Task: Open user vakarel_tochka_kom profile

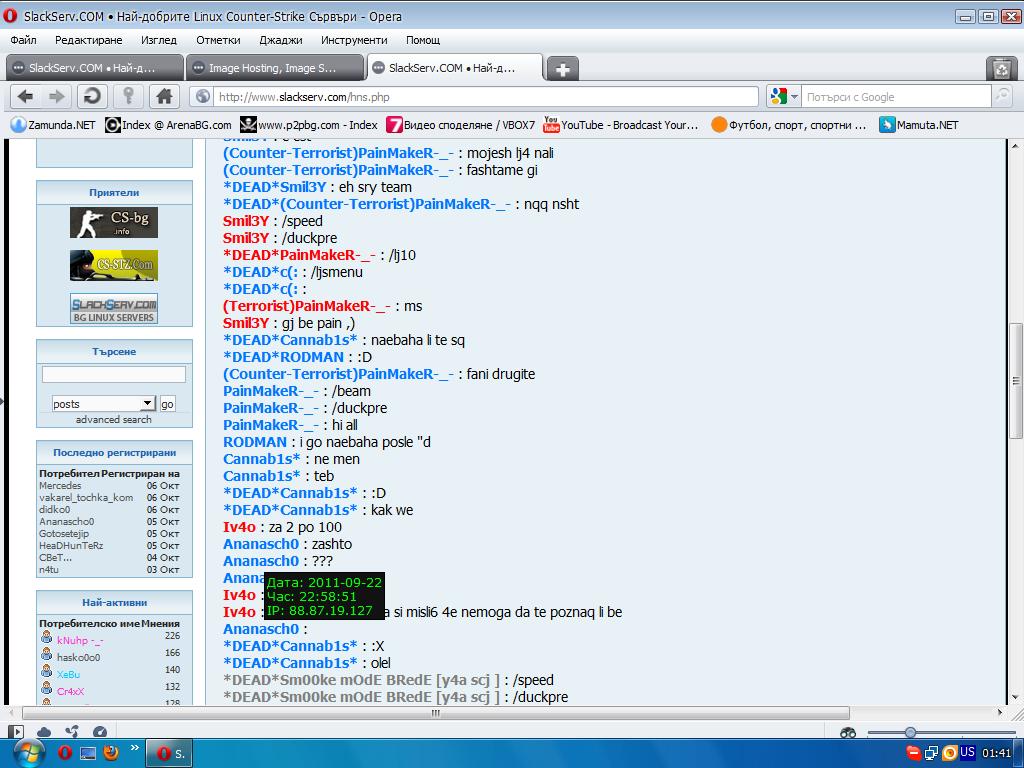Action: click(x=86, y=497)
